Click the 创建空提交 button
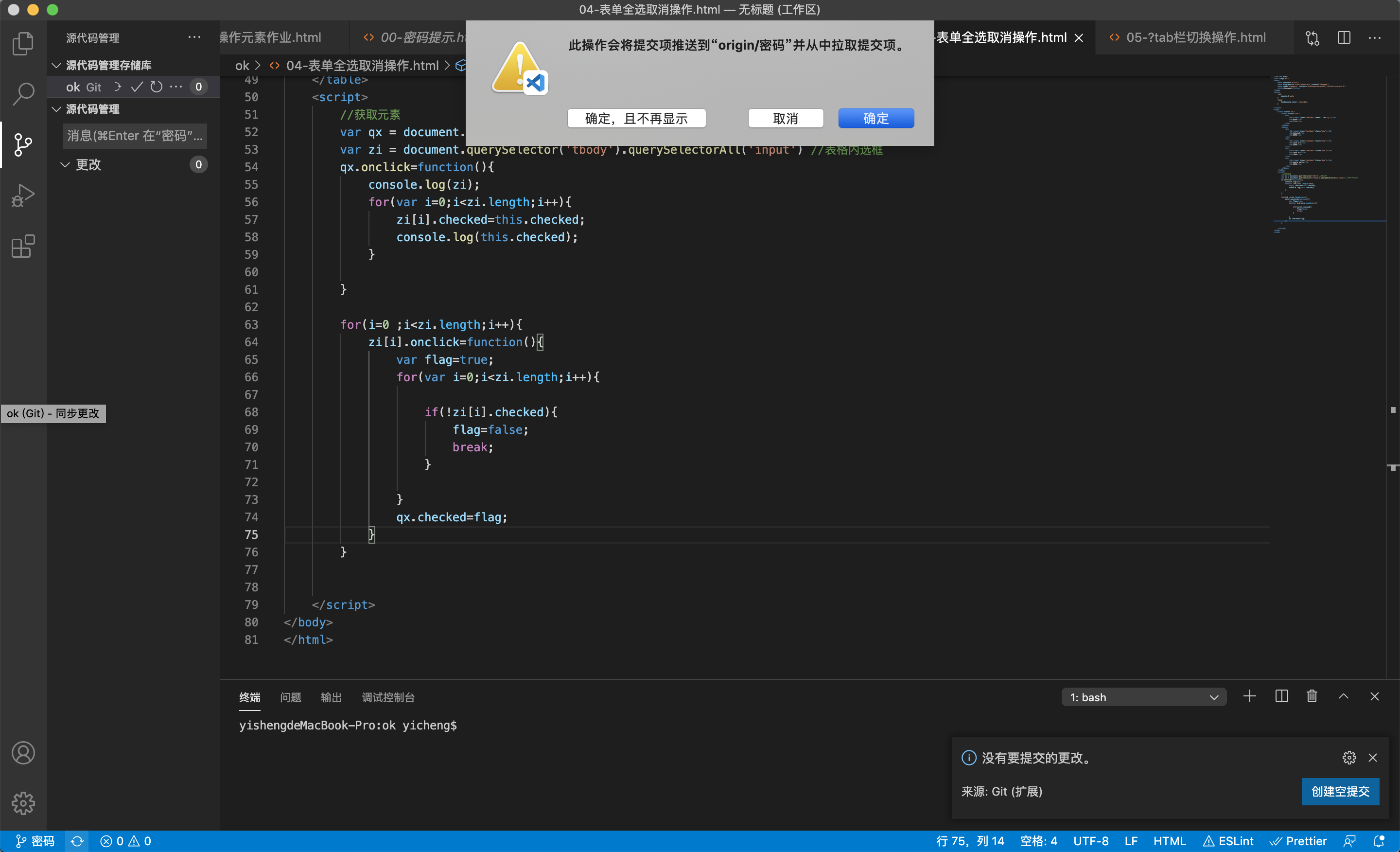Viewport: 1400px width, 852px height. [x=1340, y=791]
